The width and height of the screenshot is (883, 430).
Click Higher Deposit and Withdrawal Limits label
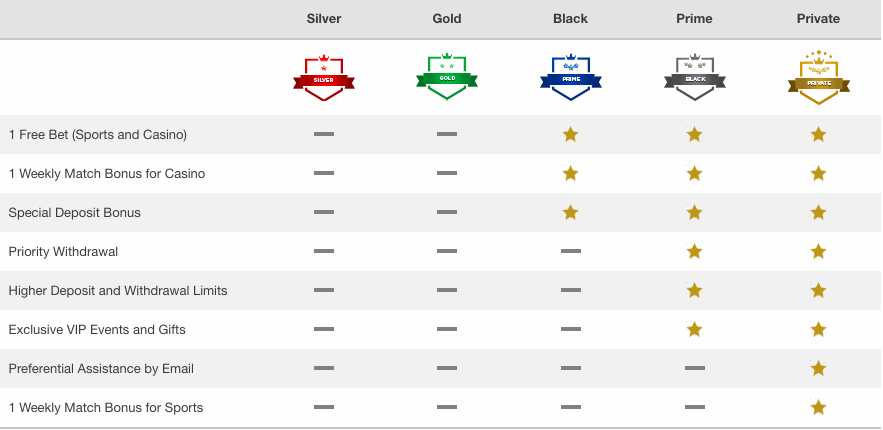coord(118,290)
